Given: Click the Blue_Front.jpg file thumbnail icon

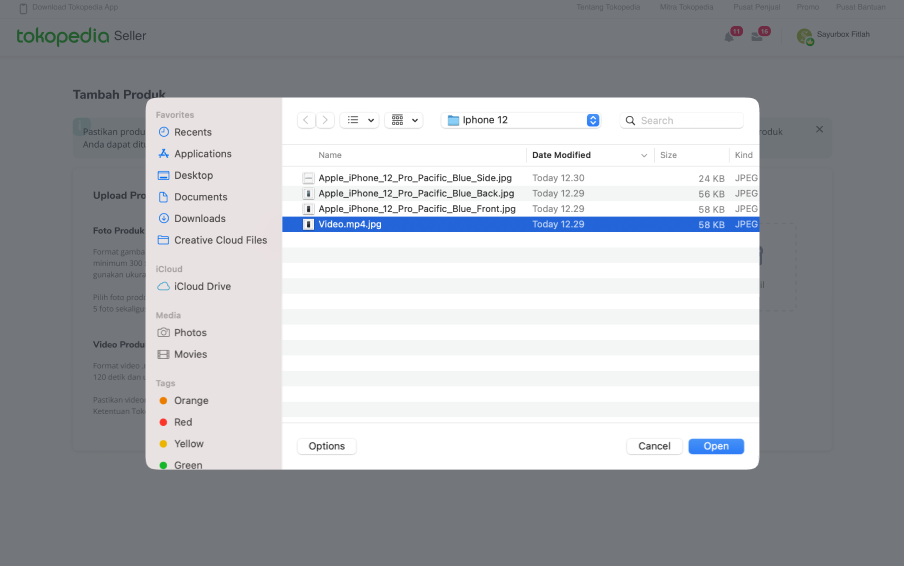Looking at the screenshot, I should pyautogui.click(x=308, y=209).
